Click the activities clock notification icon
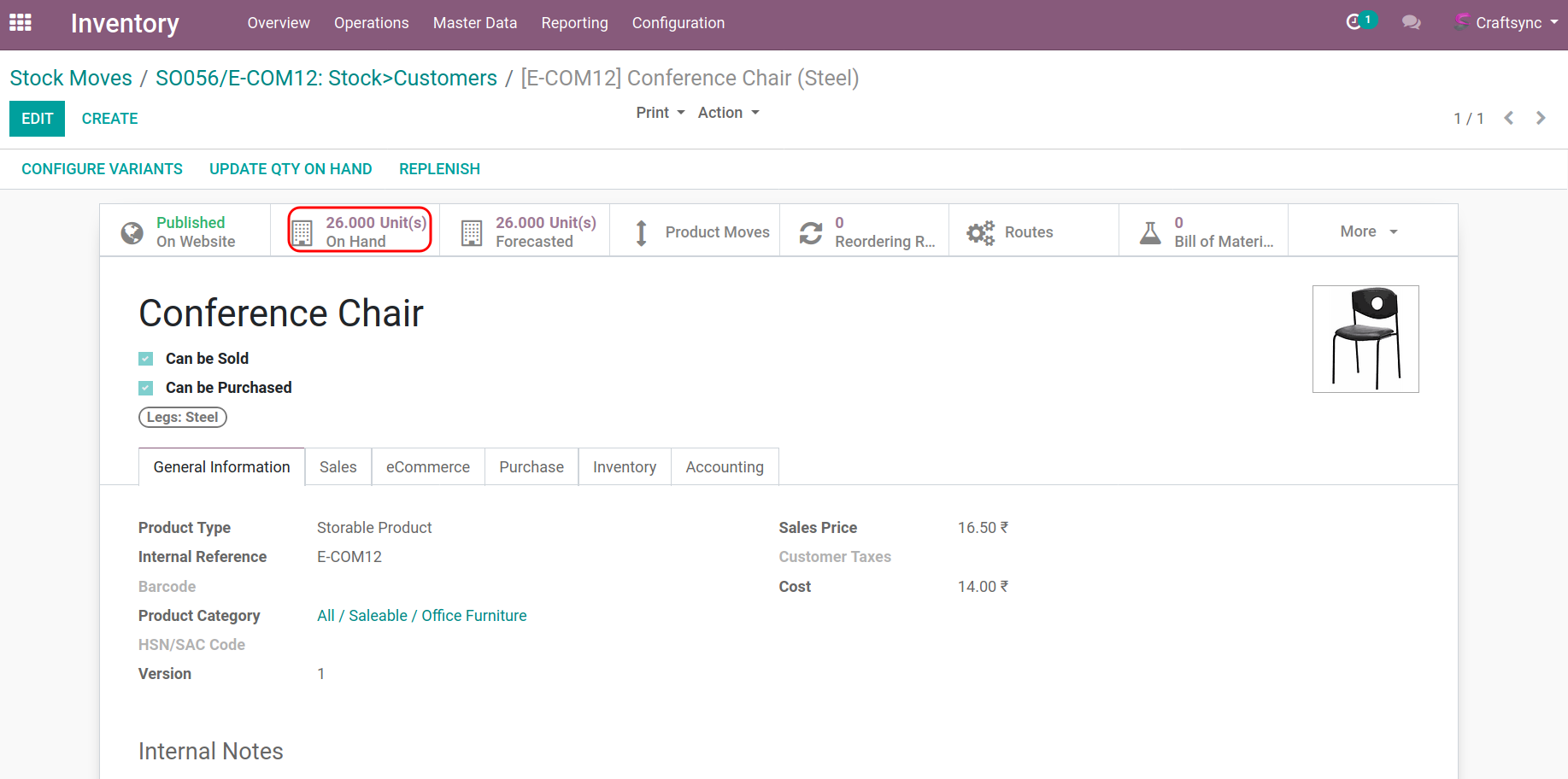The image size is (1568, 779). tap(1354, 22)
